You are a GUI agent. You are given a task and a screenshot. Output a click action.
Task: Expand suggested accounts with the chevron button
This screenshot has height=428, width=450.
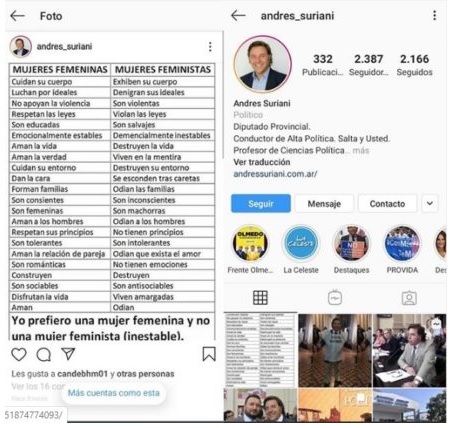pos(430,203)
